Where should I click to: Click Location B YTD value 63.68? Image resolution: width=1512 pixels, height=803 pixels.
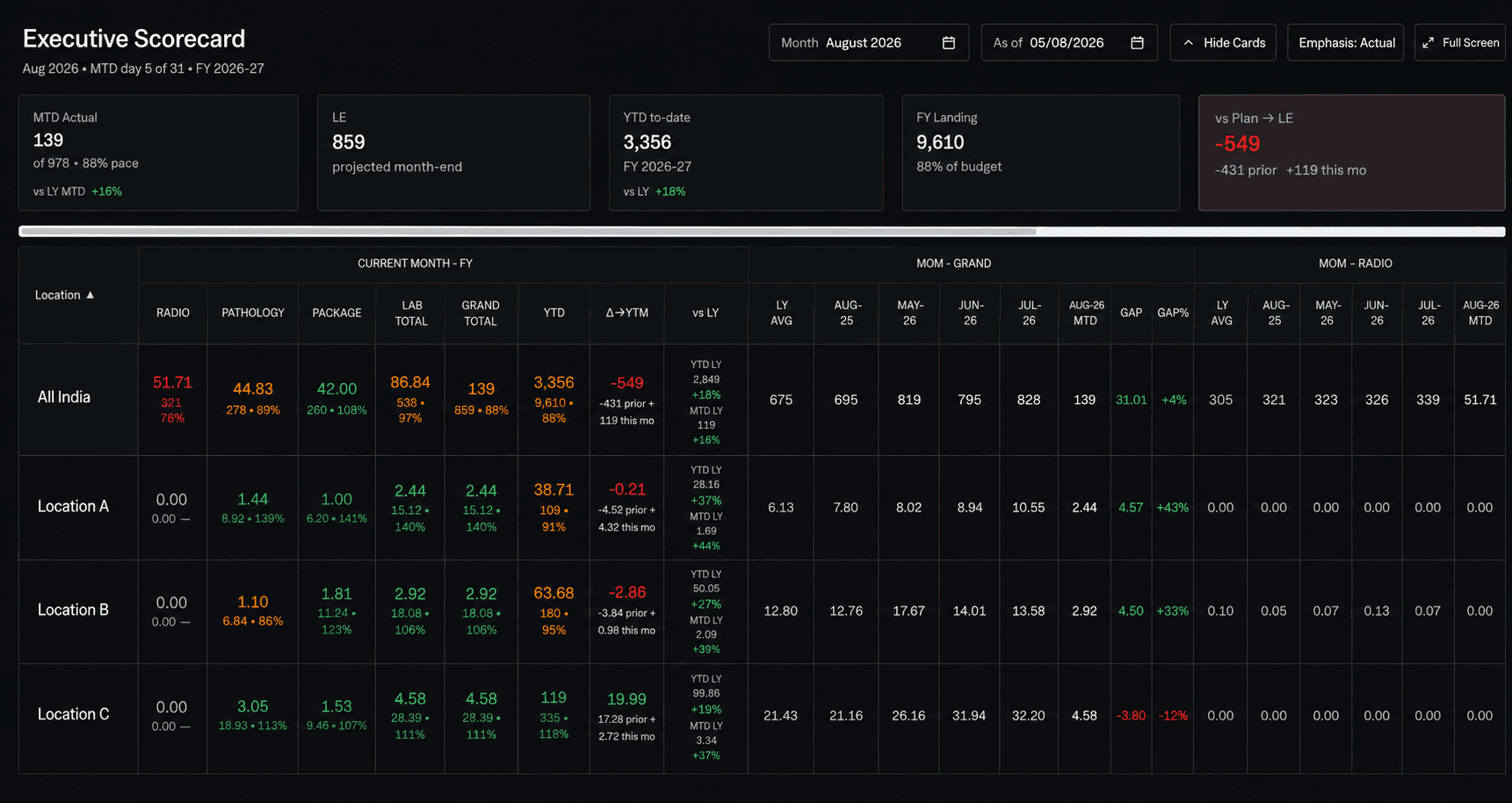pyautogui.click(x=553, y=593)
